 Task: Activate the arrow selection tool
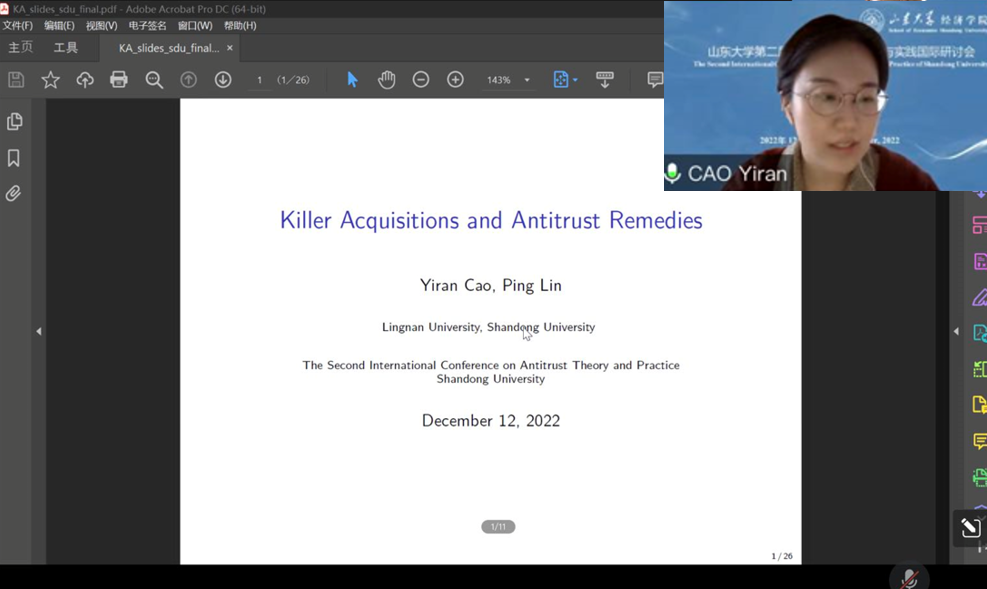tap(352, 80)
